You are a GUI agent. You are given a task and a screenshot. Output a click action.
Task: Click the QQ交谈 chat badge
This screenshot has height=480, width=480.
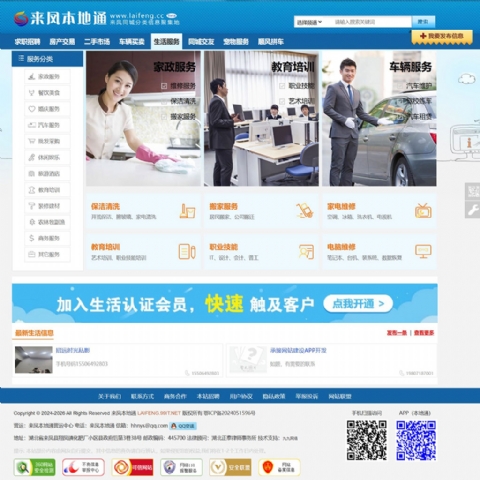[183, 426]
